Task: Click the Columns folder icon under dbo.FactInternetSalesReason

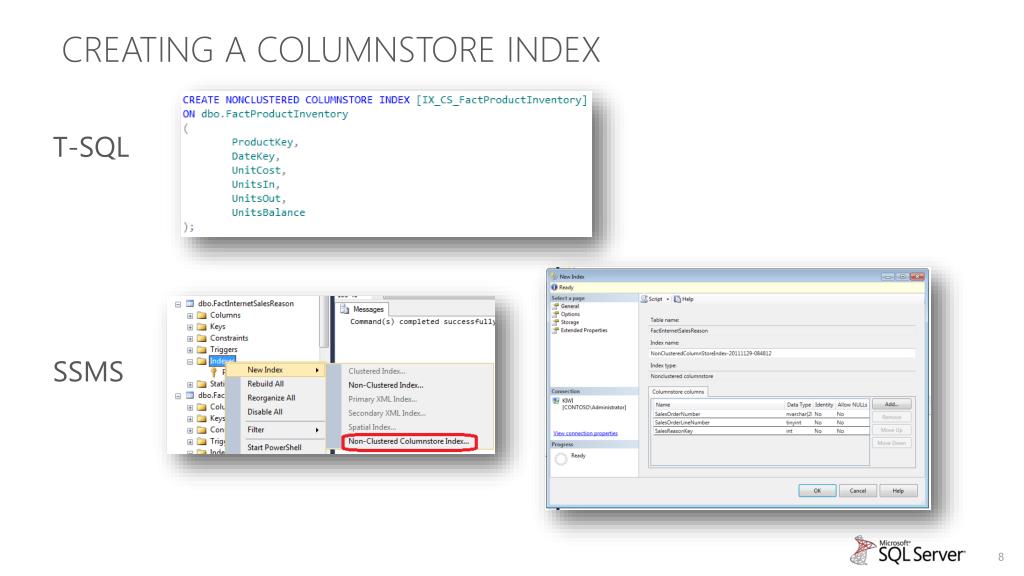Action: coord(202,315)
